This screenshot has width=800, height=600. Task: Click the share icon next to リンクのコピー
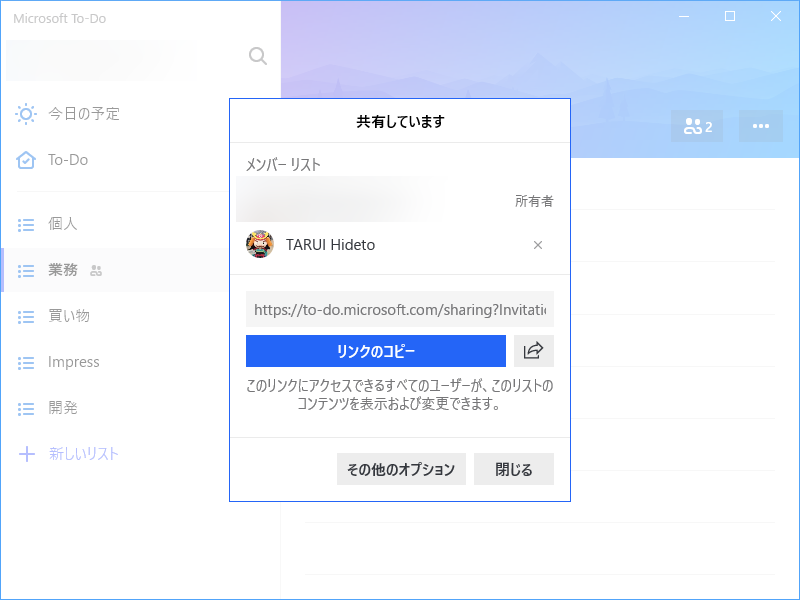click(534, 351)
